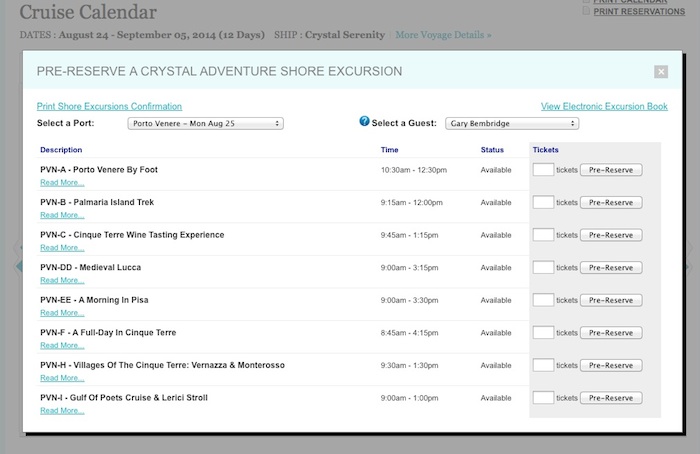Screen dimensions: 700x454
Task: Click tickets field for PVN-DD Medieval Lucca
Action: pyautogui.click(x=543, y=267)
